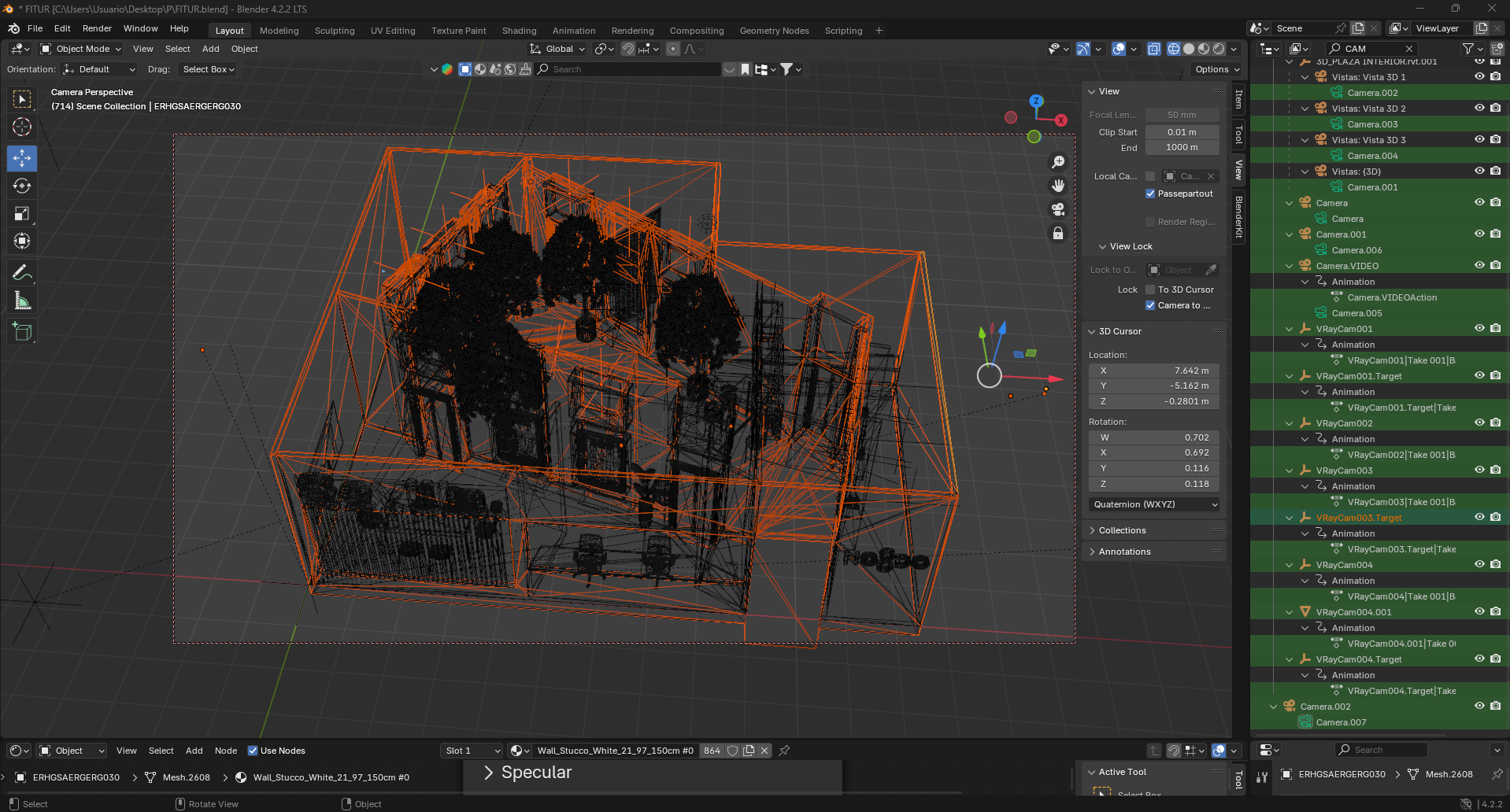Open the Render menu
The width and height of the screenshot is (1510, 812).
97,28
